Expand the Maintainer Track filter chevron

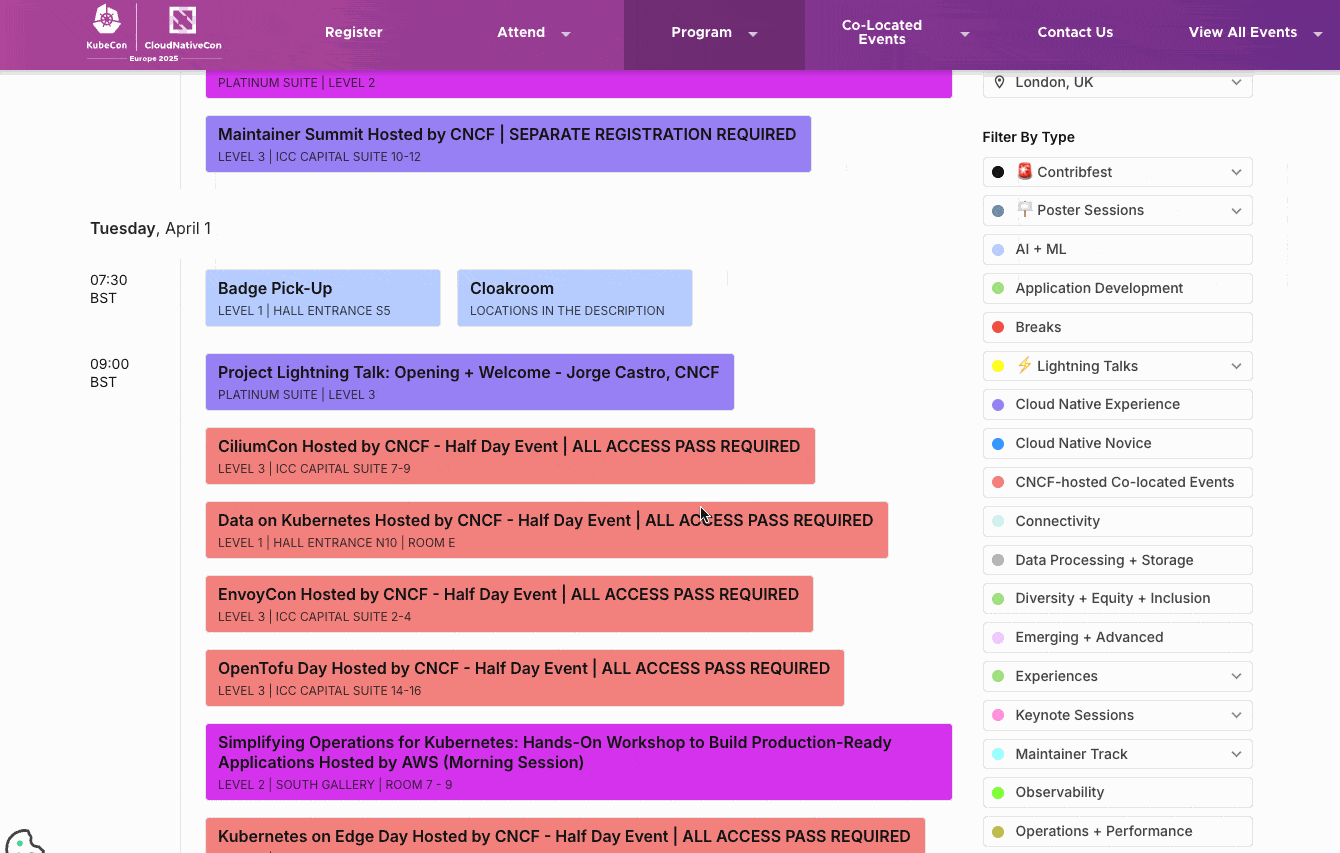tap(1236, 754)
